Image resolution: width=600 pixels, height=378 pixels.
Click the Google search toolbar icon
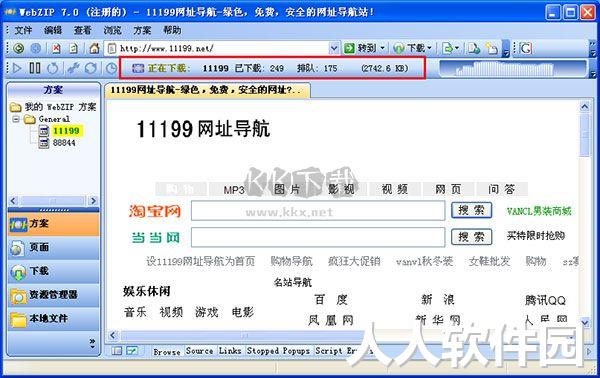point(526,48)
